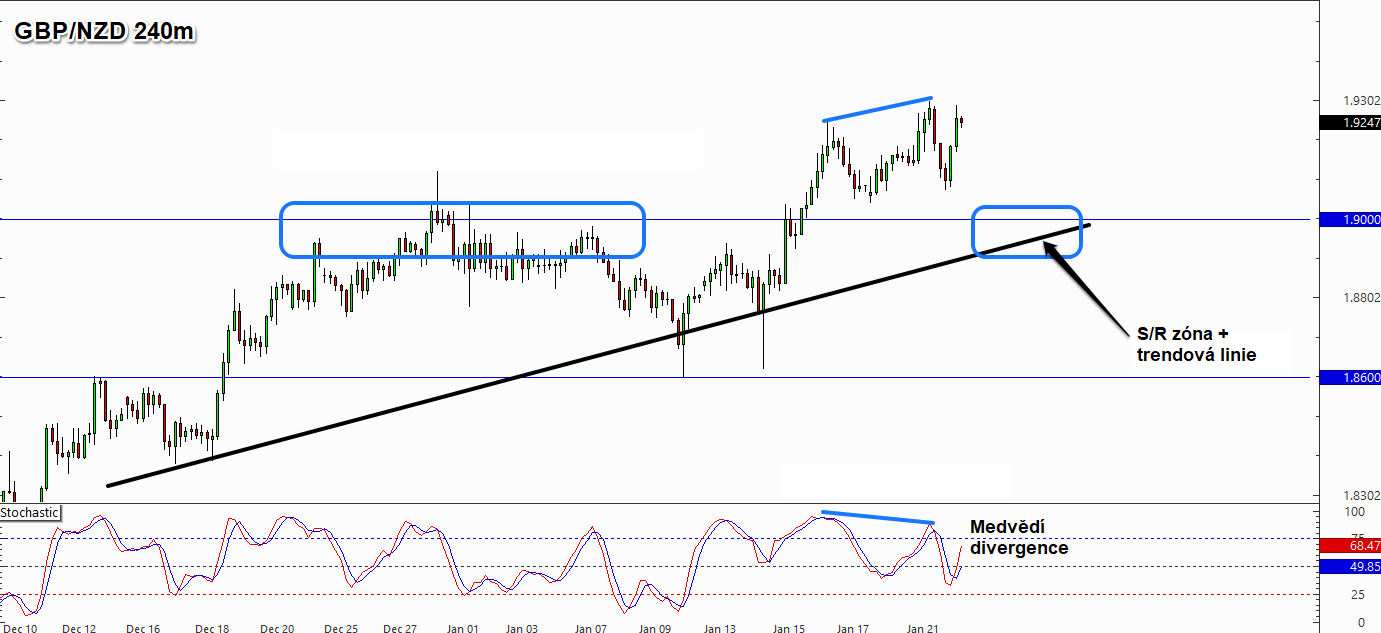This screenshot has width=1381, height=633.
Task: Click the Jan 07 date label
Action: pos(590,629)
